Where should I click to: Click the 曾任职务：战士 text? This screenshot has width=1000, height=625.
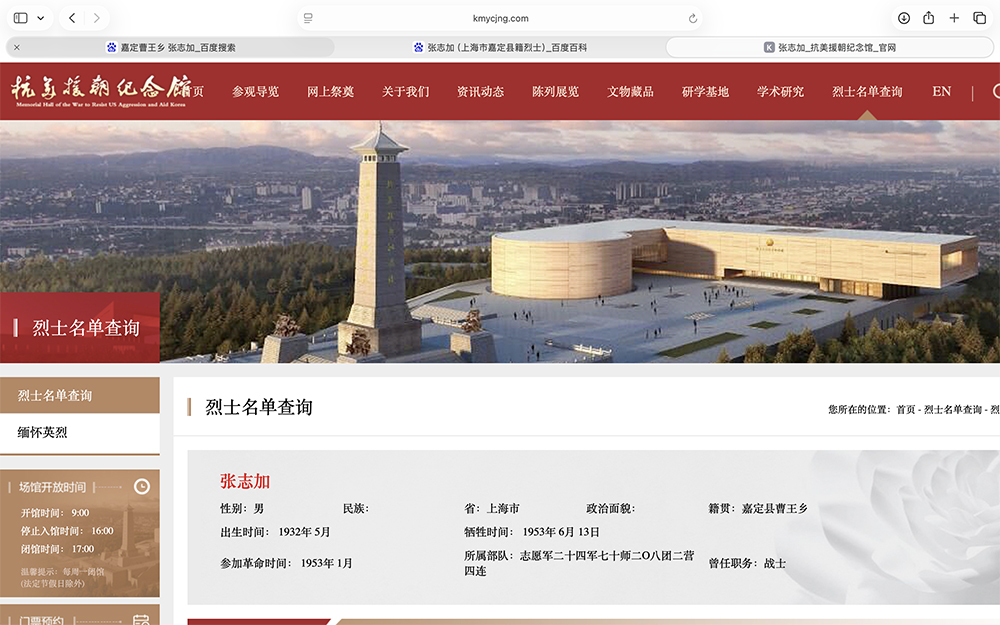coord(747,563)
